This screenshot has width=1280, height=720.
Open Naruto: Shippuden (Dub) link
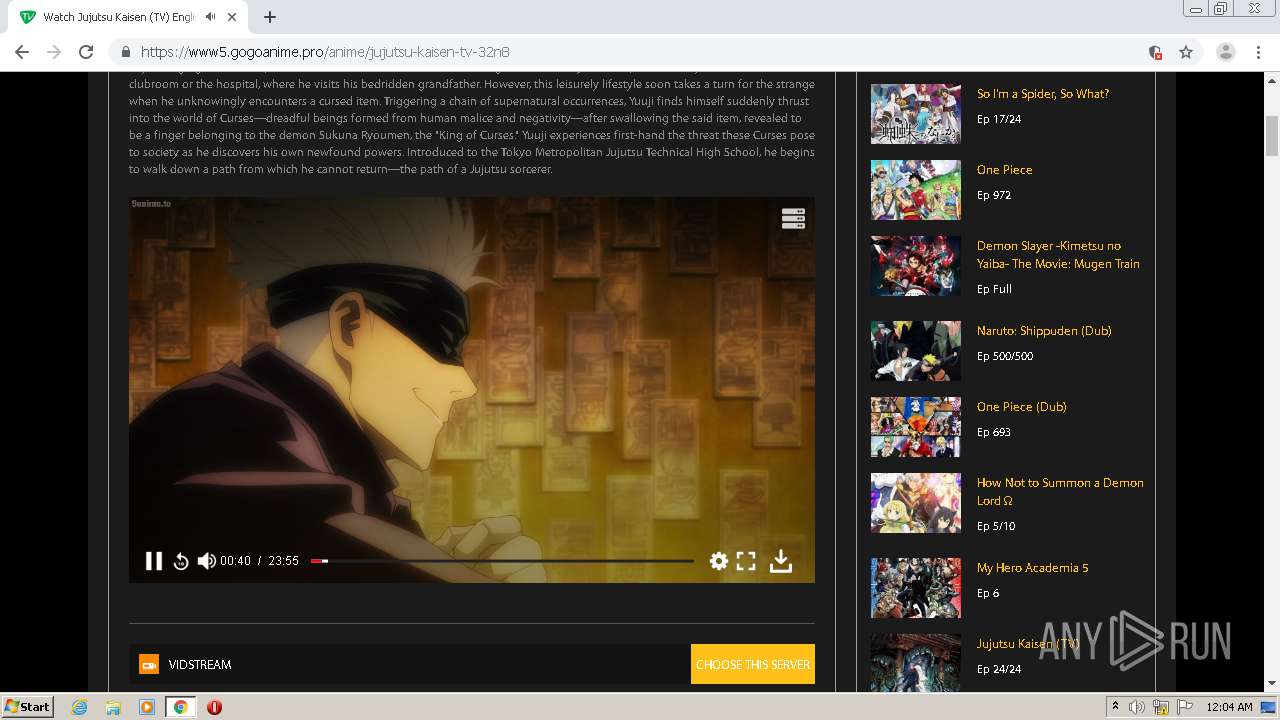coord(1044,331)
